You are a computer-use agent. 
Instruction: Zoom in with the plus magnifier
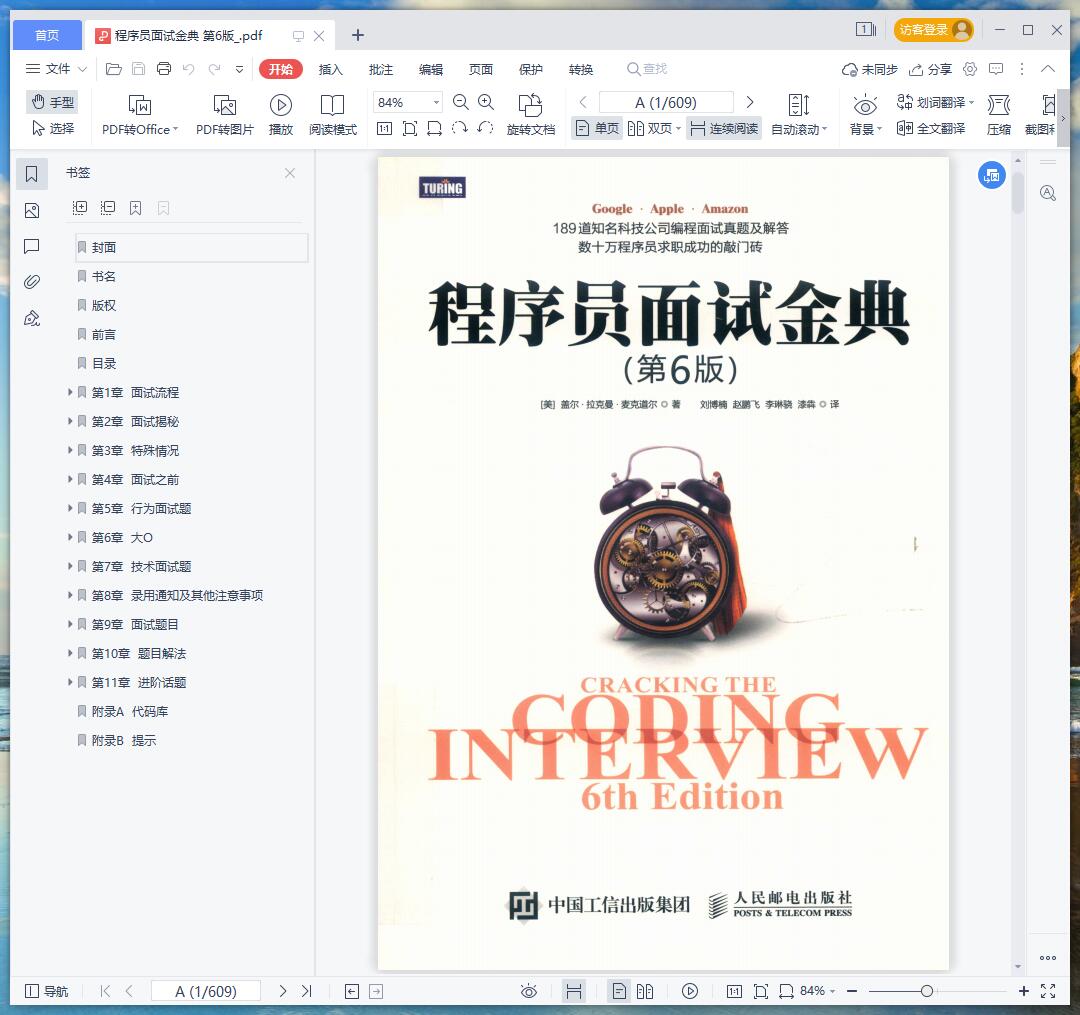pos(486,102)
